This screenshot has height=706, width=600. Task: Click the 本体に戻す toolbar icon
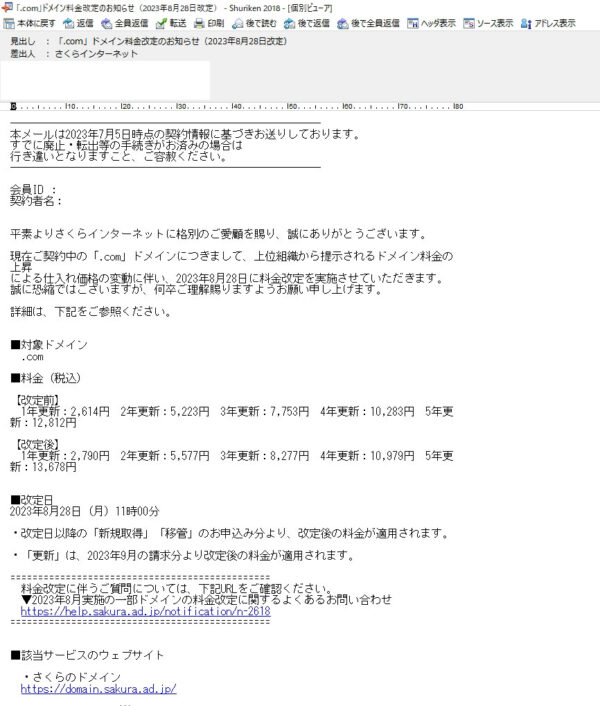[x=8, y=23]
